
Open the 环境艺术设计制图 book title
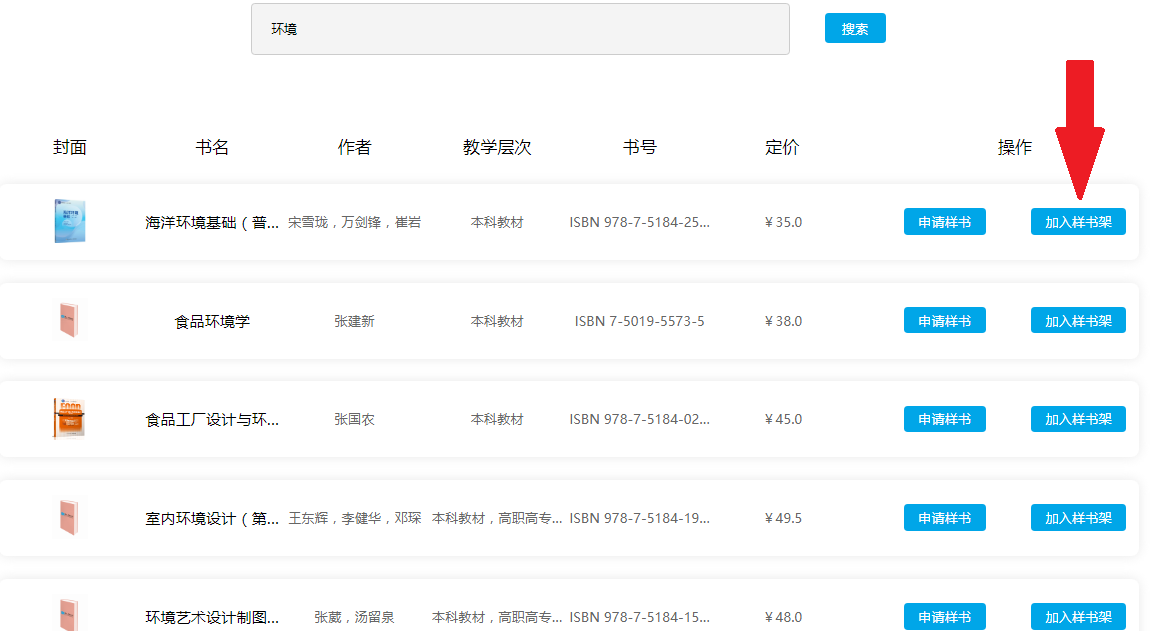tap(212, 617)
